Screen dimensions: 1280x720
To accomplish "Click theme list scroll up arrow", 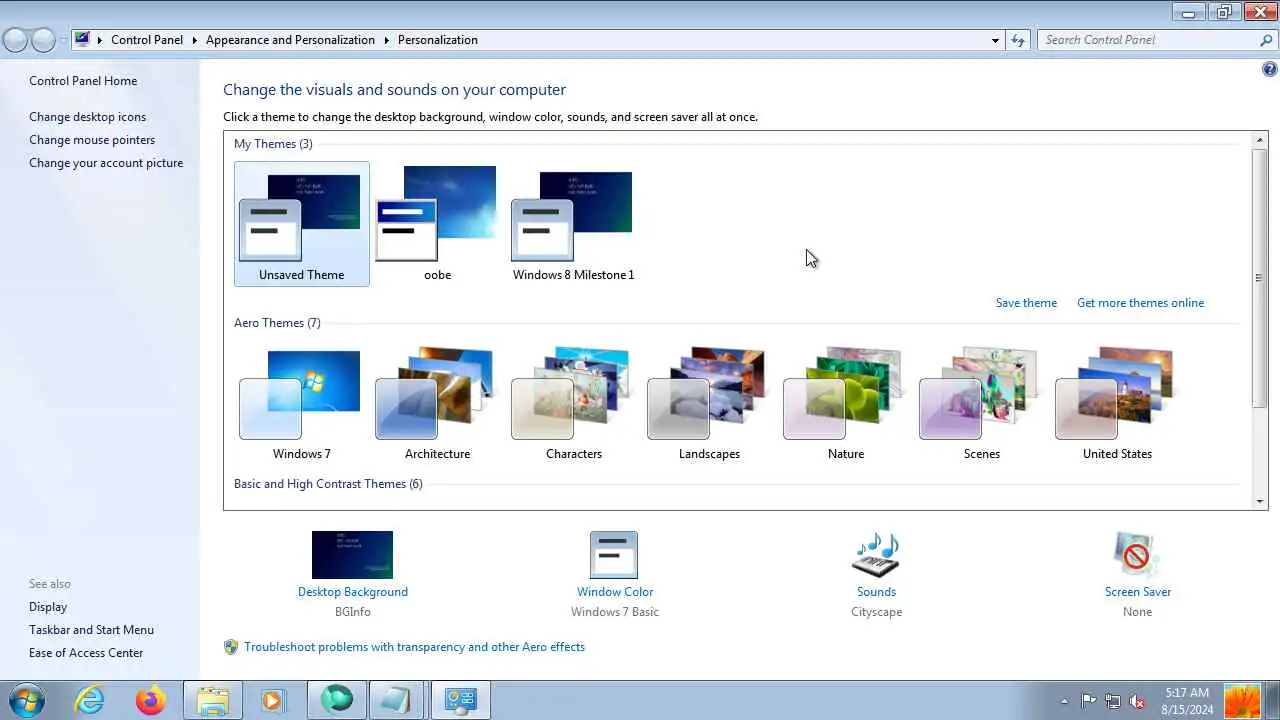I will (1260, 140).
